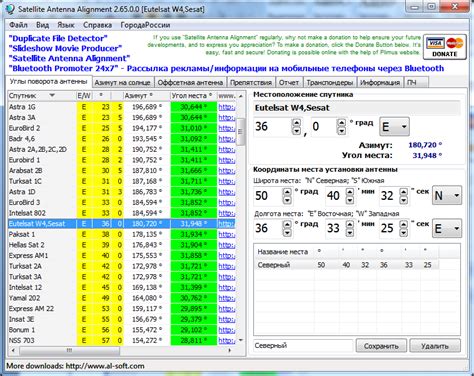Image resolution: width=474 pixels, height=376 pixels.
Task: Select the Badr 4,6 row
Action: click(121, 139)
